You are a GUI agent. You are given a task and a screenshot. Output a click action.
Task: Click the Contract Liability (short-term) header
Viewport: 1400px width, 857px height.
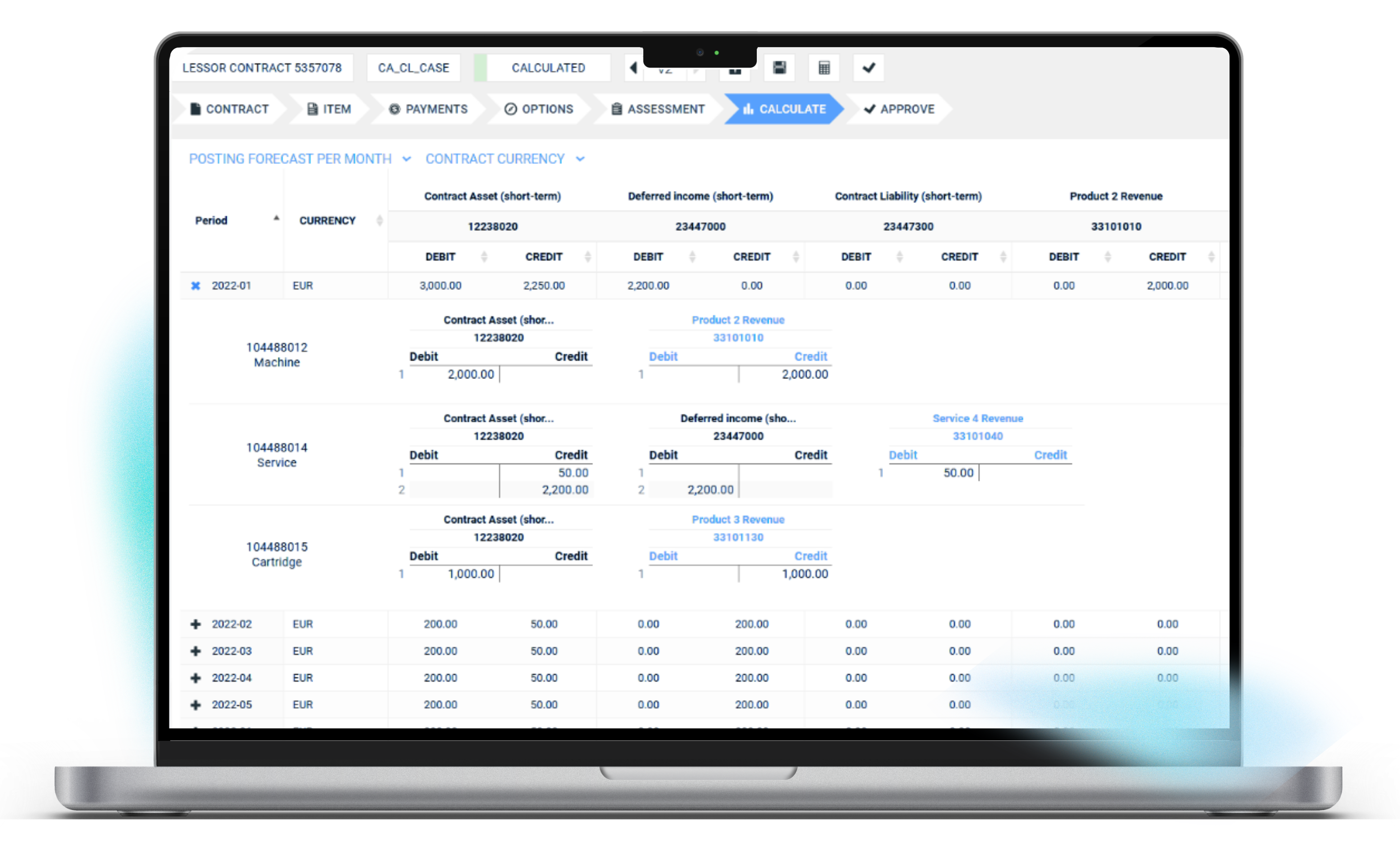coord(908,196)
